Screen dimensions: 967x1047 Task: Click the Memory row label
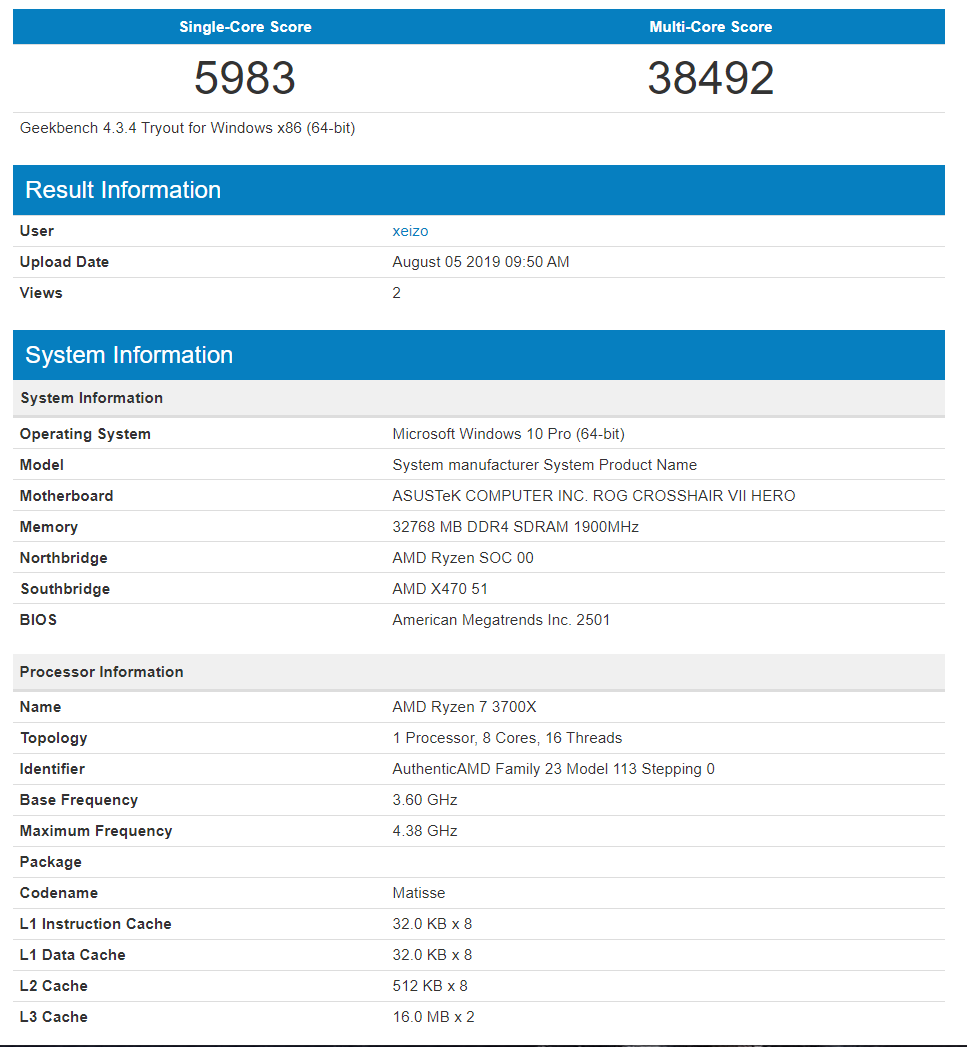click(49, 527)
